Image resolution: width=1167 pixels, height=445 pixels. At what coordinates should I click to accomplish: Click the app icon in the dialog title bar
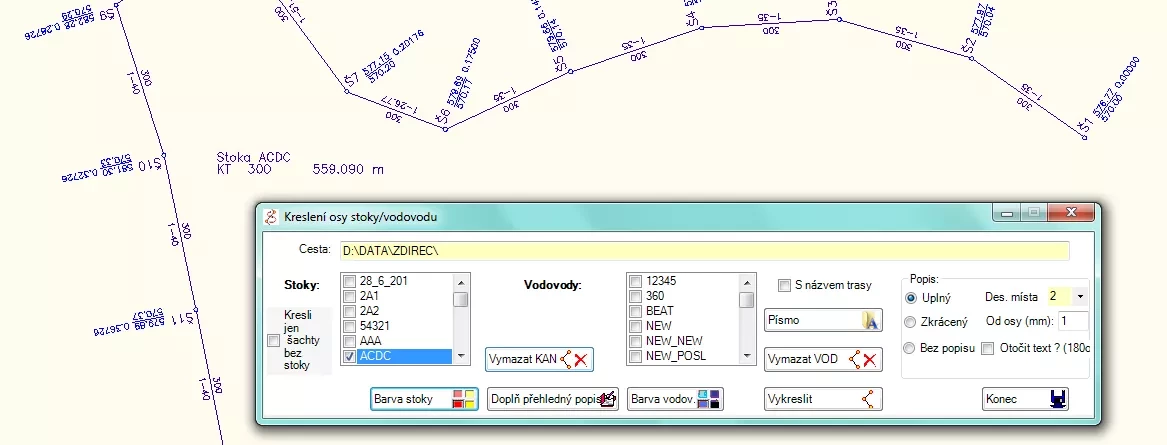(270, 216)
